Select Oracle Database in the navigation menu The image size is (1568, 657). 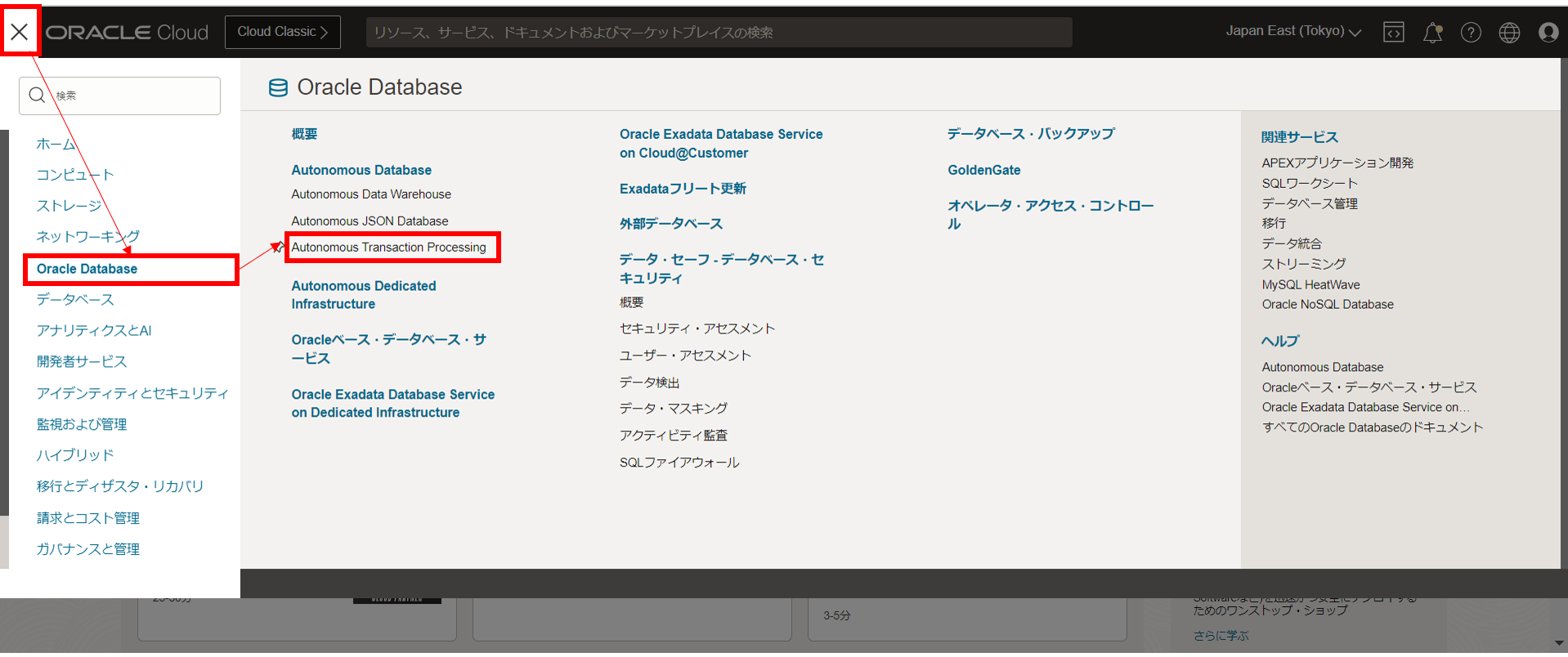(x=87, y=269)
